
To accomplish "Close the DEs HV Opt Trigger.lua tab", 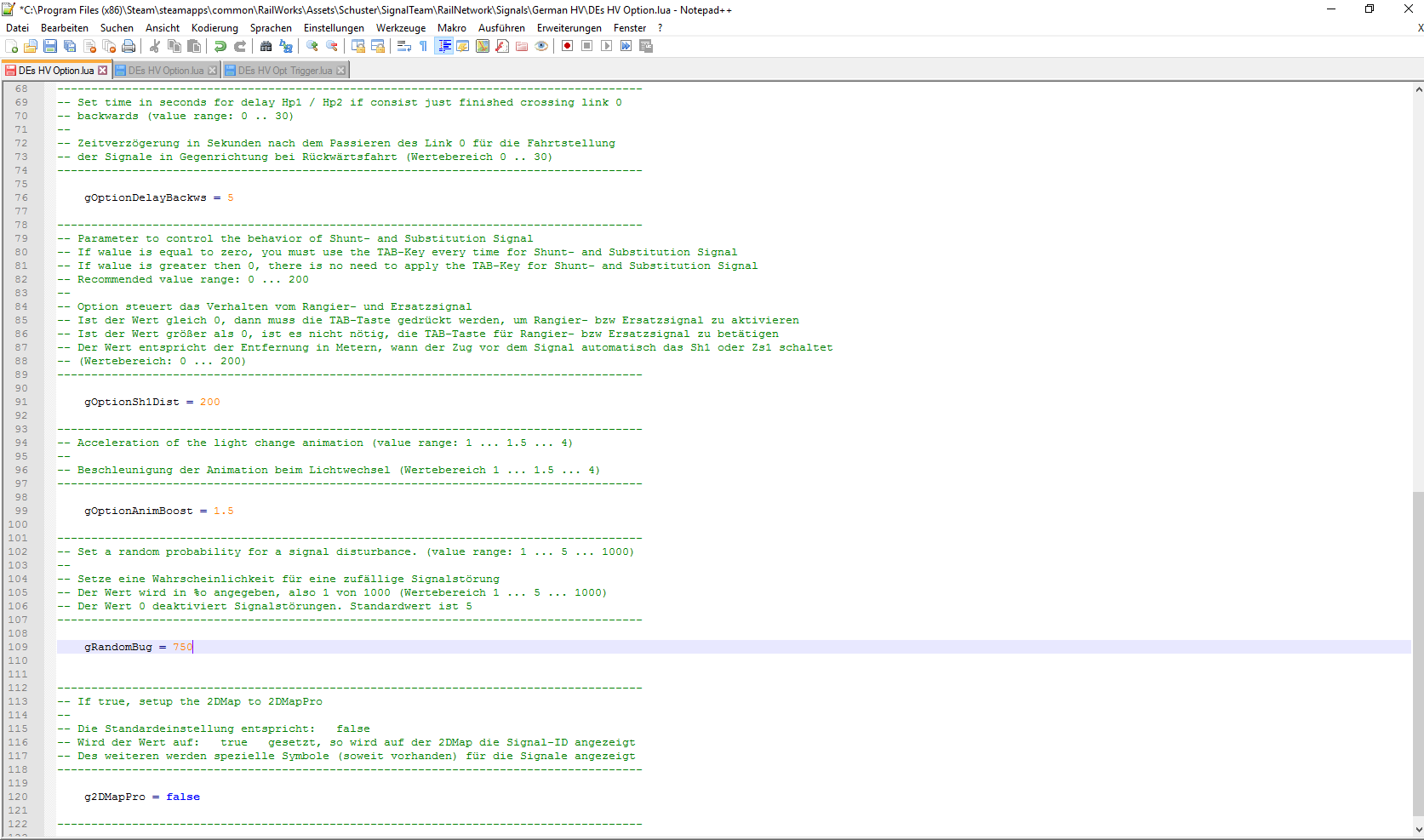I will 341,71.
